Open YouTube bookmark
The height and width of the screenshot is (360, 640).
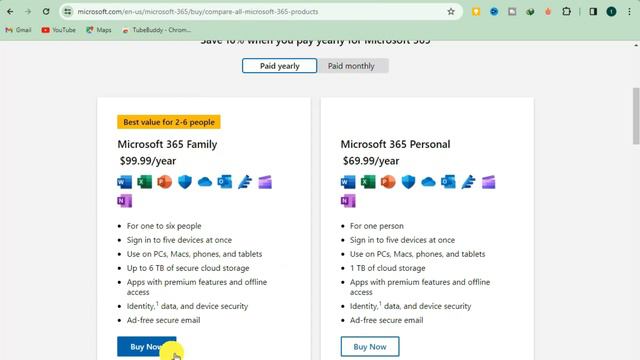tap(58, 30)
